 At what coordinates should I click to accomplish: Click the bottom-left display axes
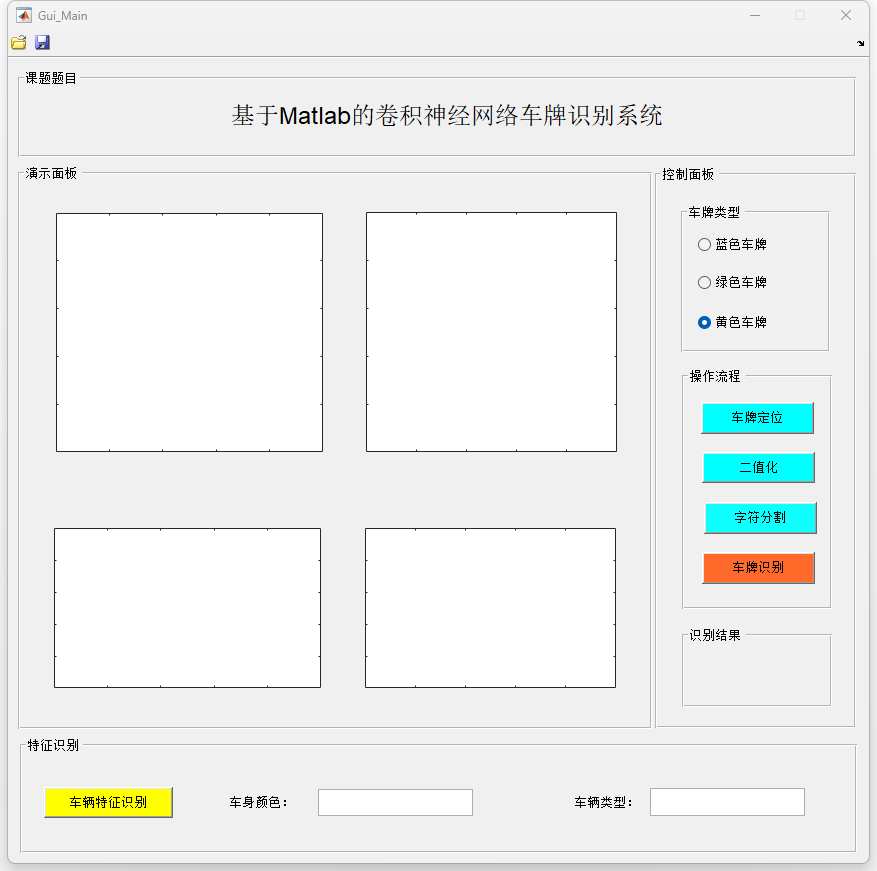[x=187, y=608]
